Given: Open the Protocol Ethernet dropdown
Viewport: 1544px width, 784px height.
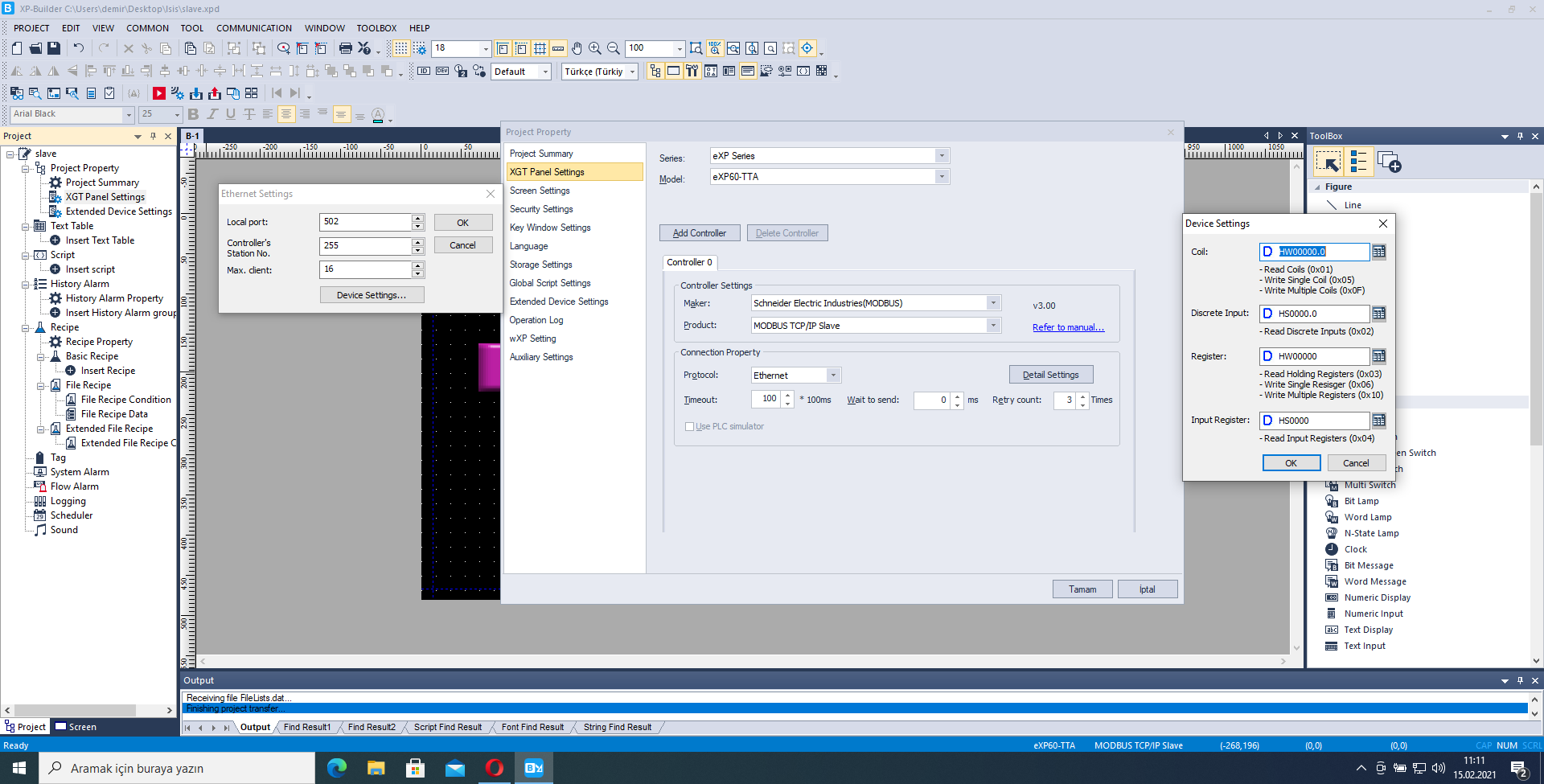Looking at the screenshot, I should tap(833, 376).
